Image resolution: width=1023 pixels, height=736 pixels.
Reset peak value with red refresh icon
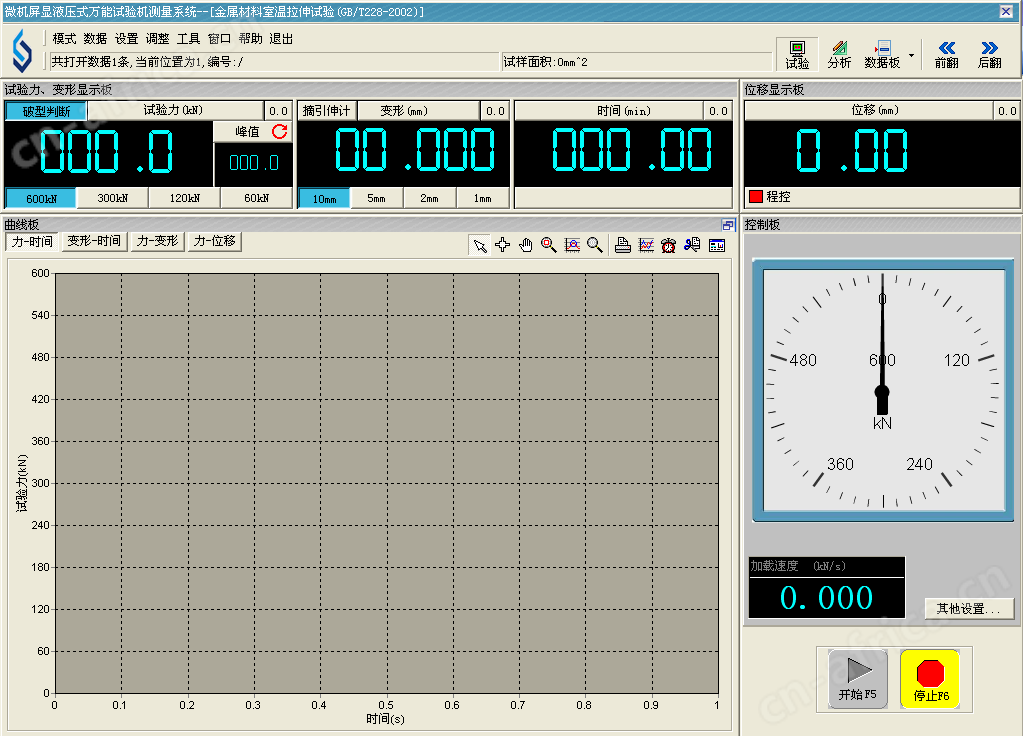(x=280, y=132)
